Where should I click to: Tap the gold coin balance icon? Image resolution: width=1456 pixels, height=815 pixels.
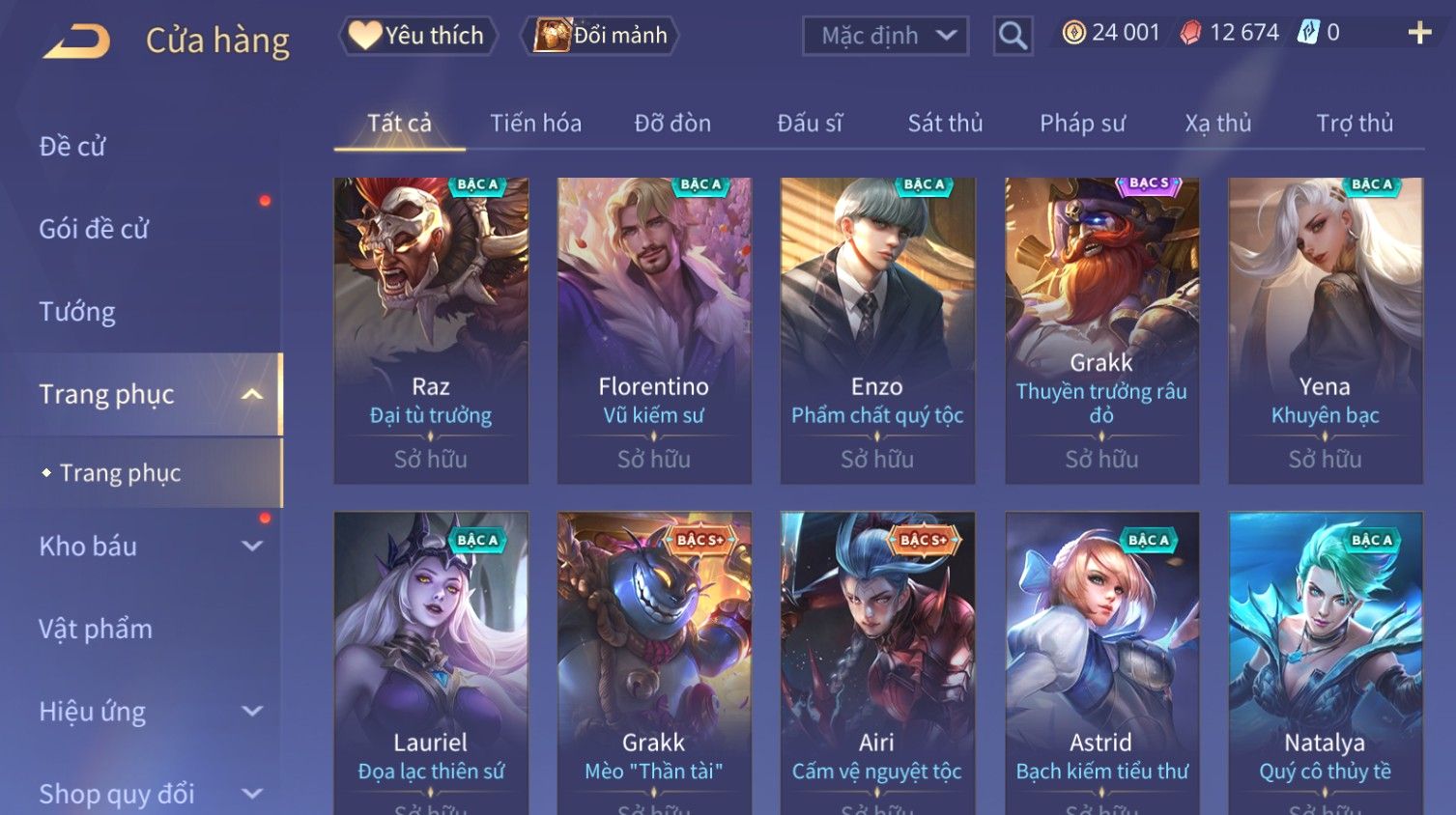[x=1073, y=33]
